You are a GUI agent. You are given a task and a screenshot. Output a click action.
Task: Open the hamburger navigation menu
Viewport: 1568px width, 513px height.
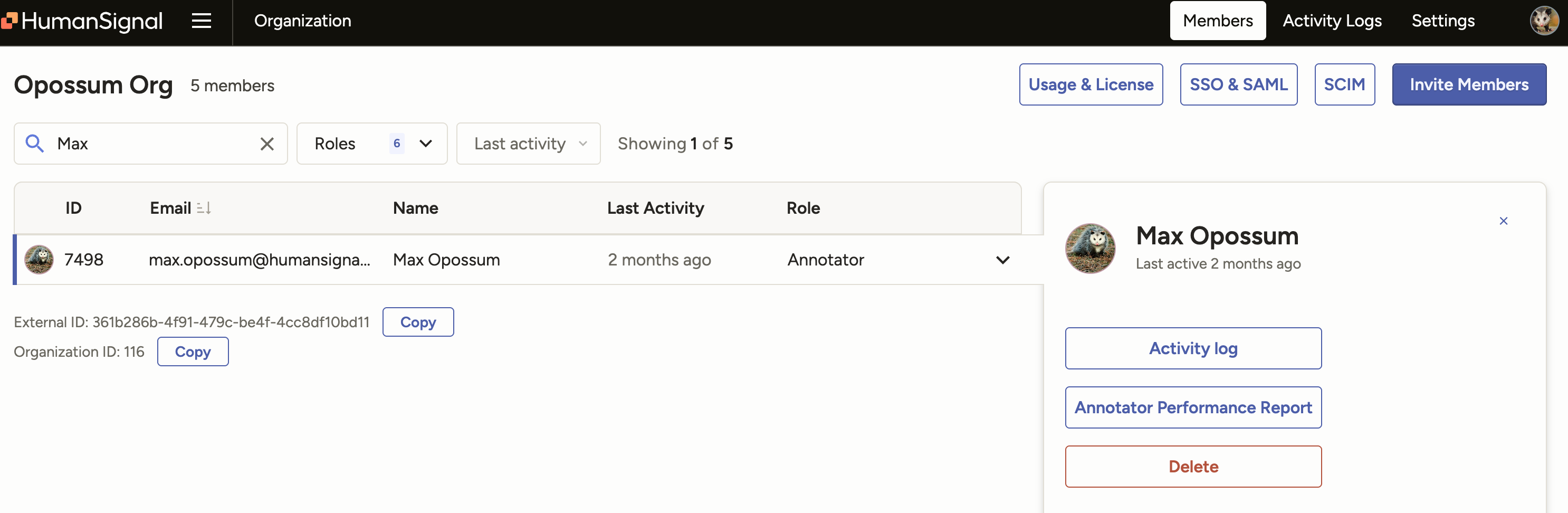[201, 21]
